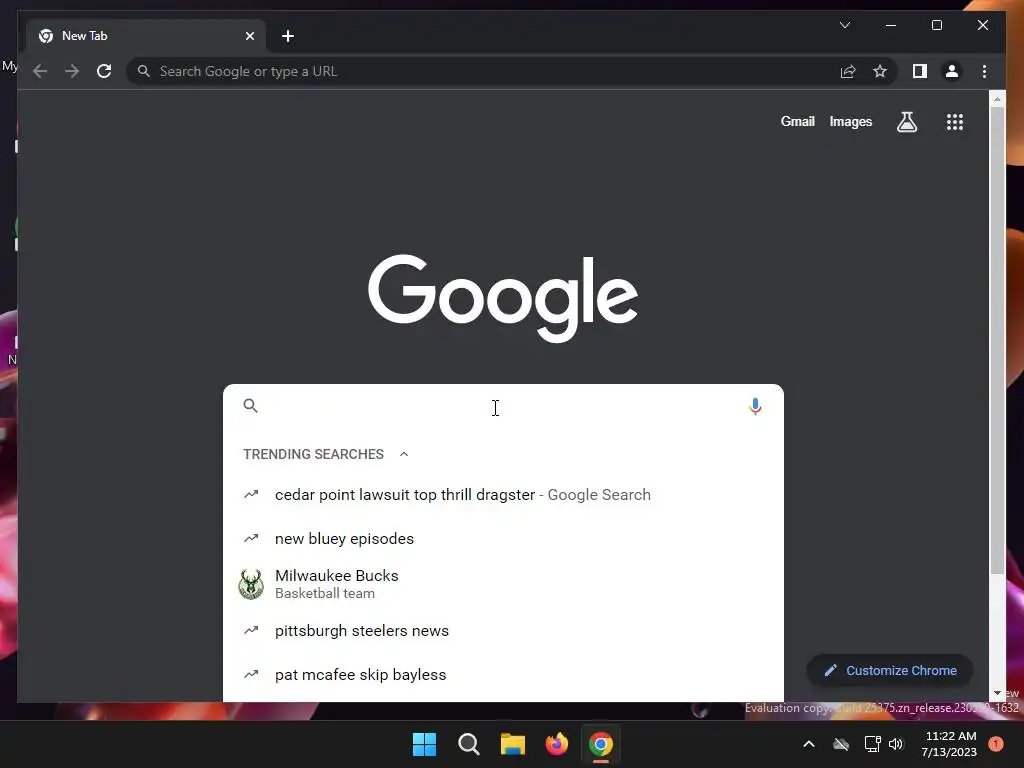Screen dimensions: 1024x768
Task: Launch Firefox from the taskbar
Action: tap(556, 744)
